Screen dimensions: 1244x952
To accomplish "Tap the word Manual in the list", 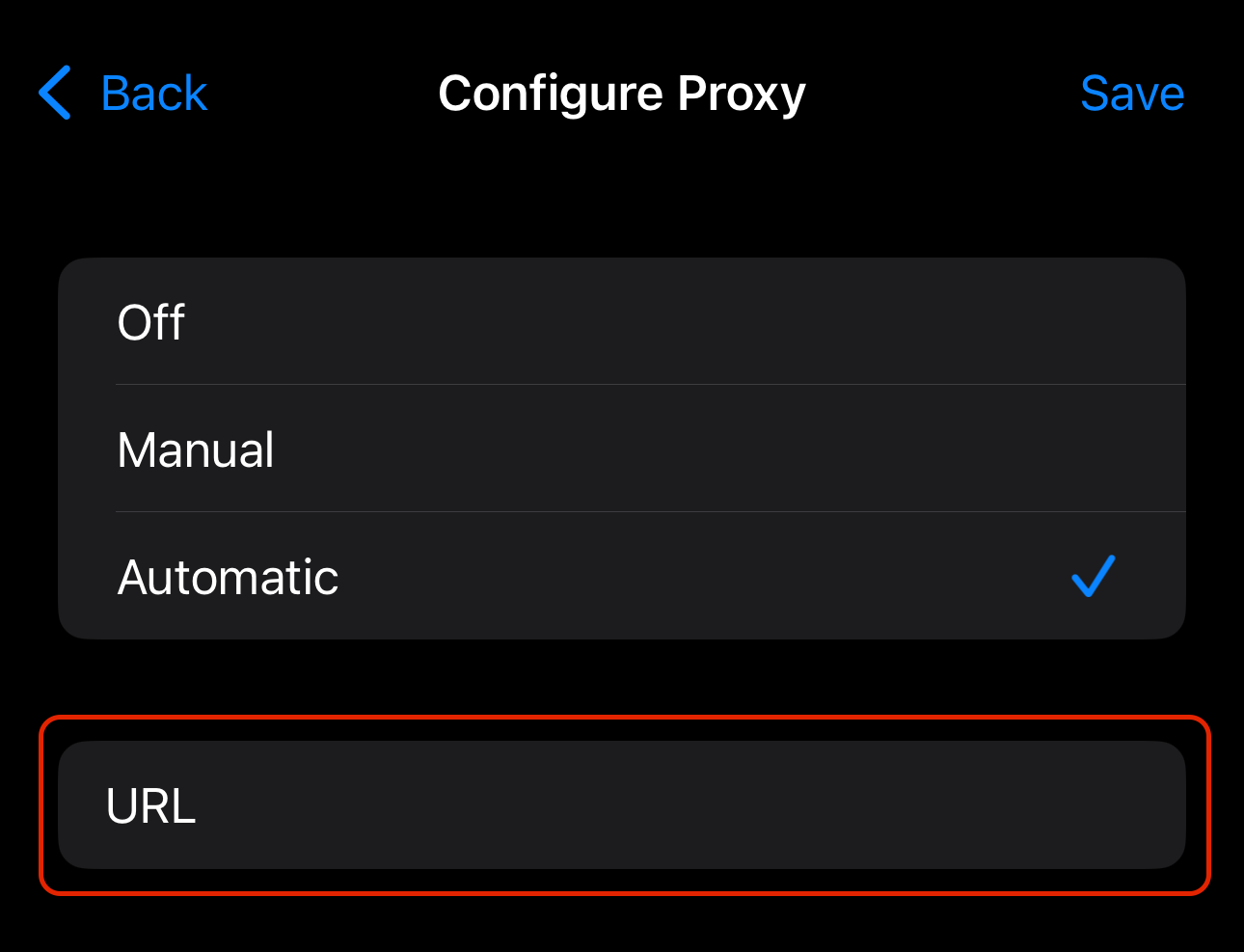I will tap(196, 449).
